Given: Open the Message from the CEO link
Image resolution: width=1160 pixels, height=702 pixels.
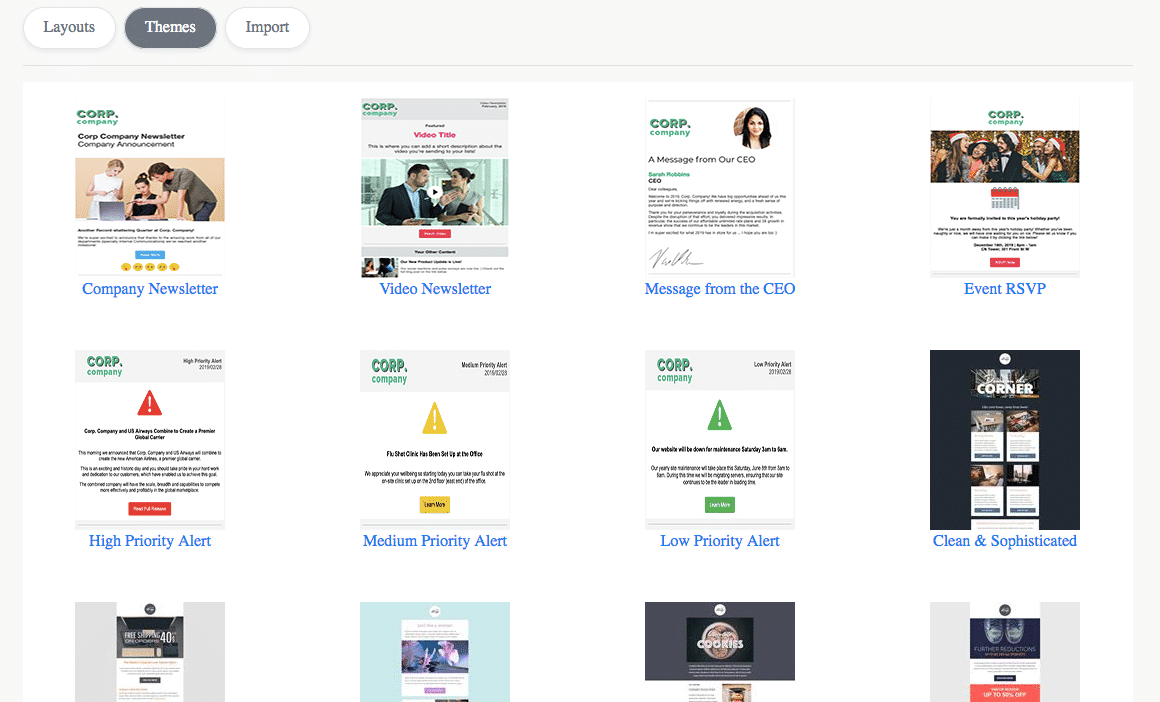Looking at the screenshot, I should (719, 288).
